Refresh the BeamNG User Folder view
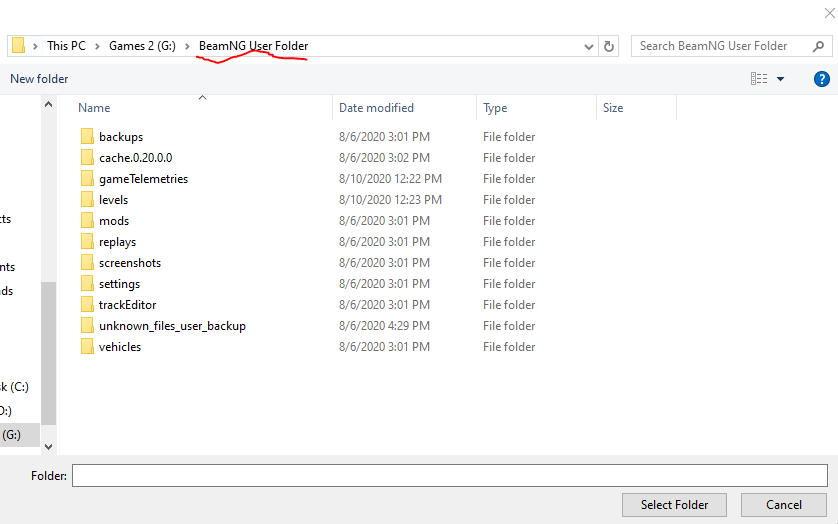838x524 pixels. click(609, 47)
